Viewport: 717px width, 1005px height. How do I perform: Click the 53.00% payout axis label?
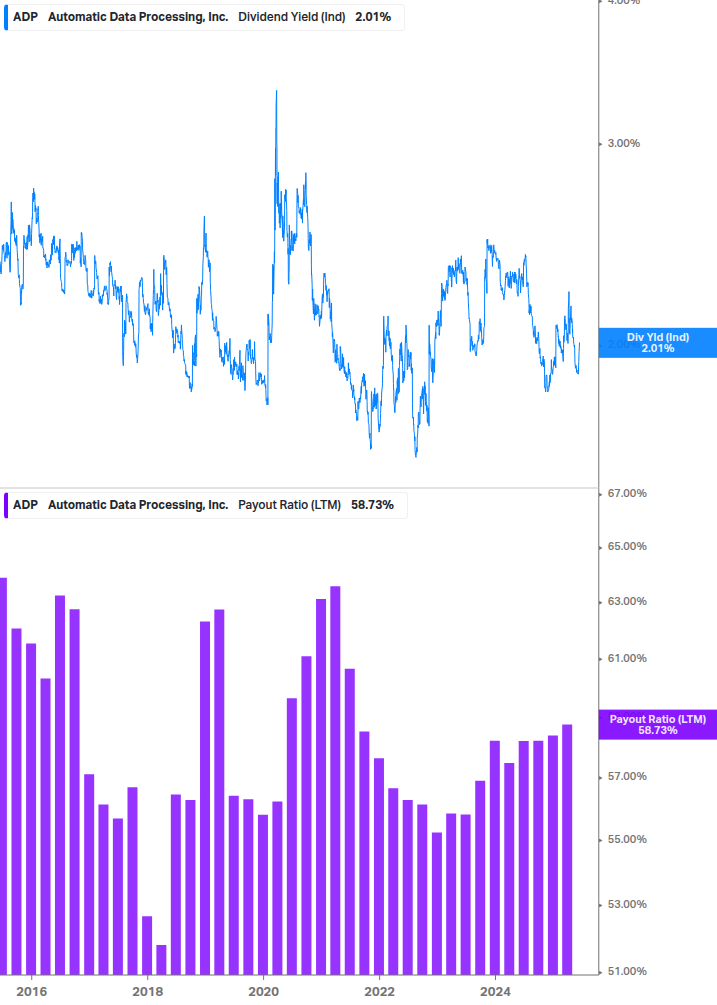click(627, 905)
